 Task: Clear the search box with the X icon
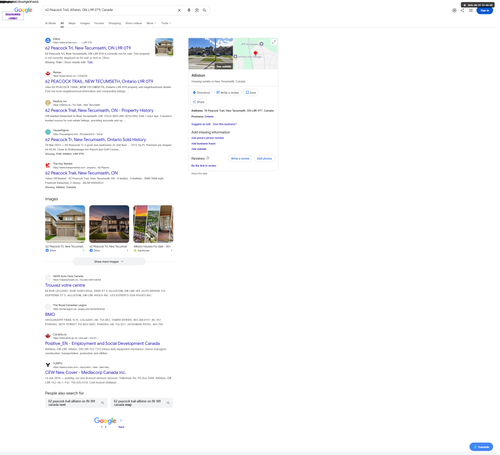pyautogui.click(x=179, y=10)
